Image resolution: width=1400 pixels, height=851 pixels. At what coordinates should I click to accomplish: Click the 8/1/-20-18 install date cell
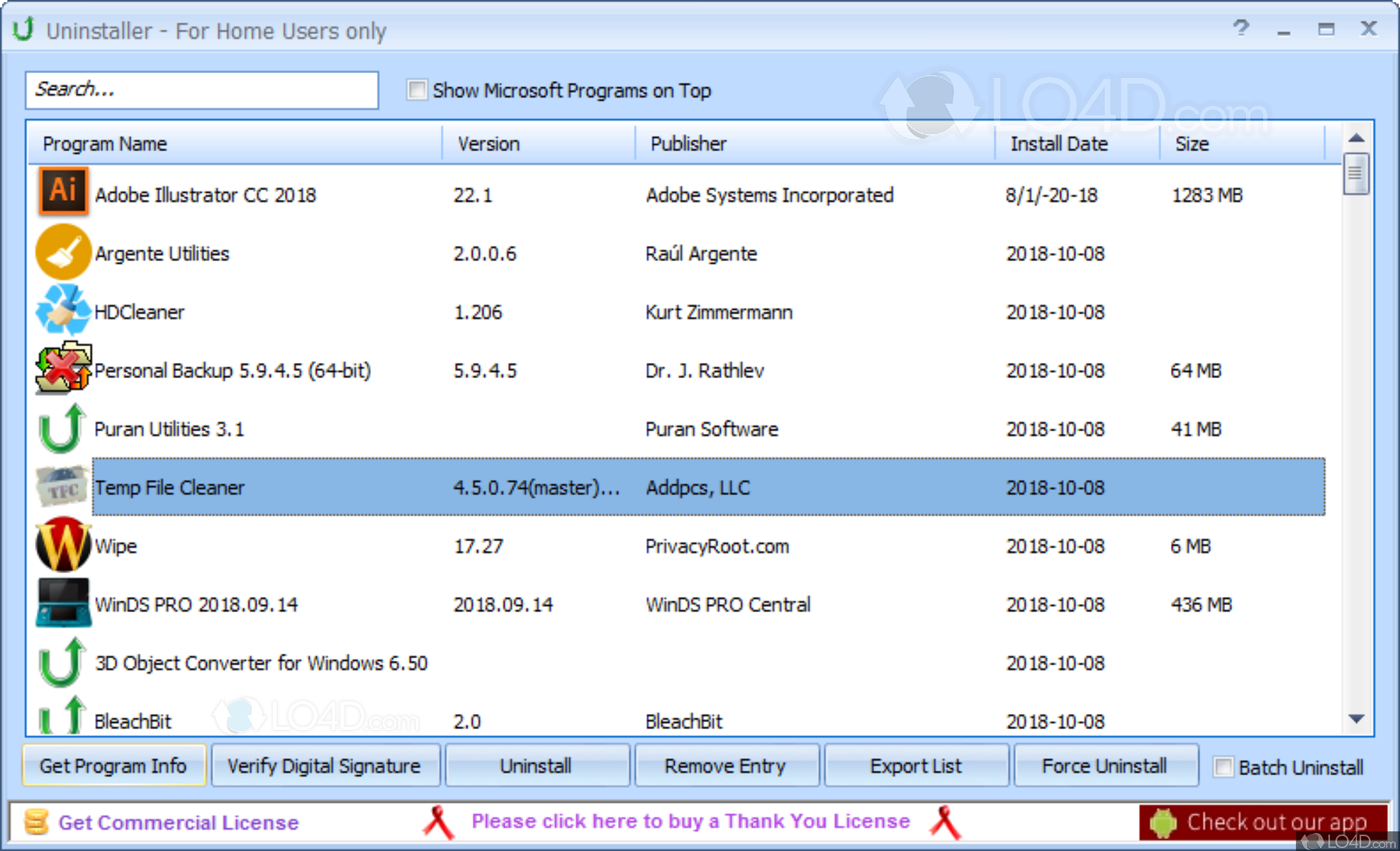[1051, 195]
